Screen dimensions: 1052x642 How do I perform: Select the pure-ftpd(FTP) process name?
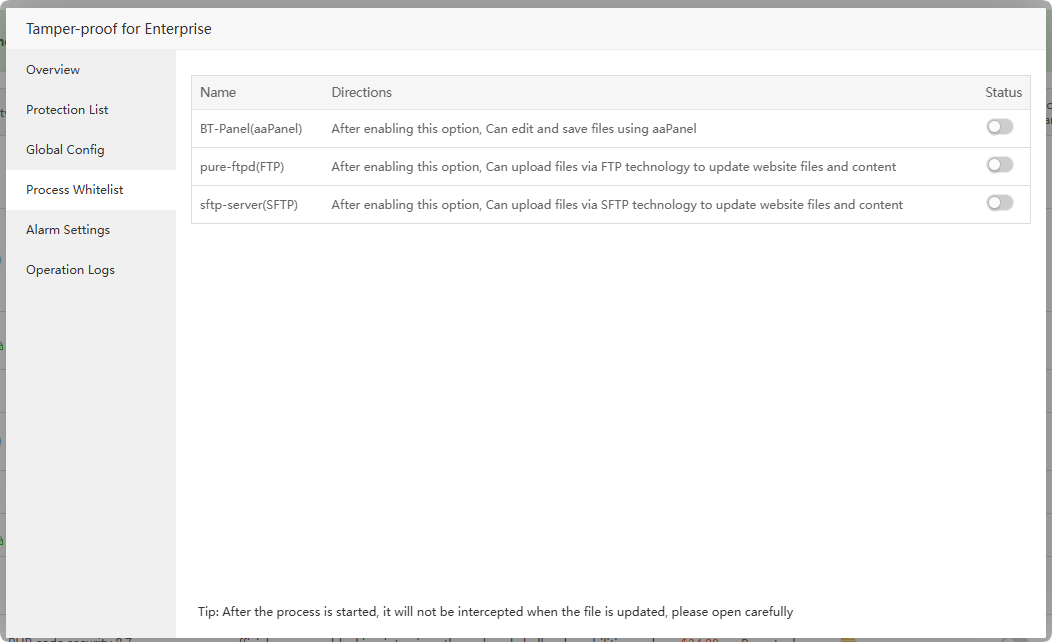point(242,167)
